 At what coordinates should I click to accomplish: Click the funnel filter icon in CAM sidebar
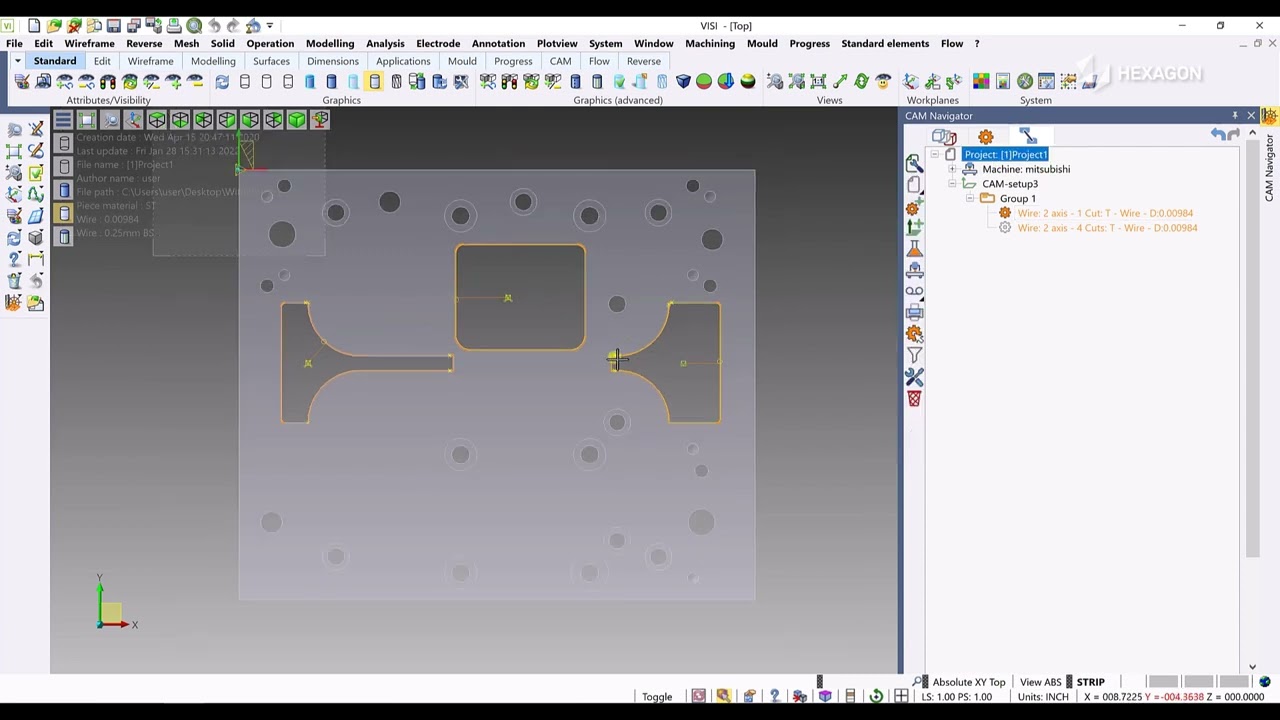pyautogui.click(x=914, y=356)
